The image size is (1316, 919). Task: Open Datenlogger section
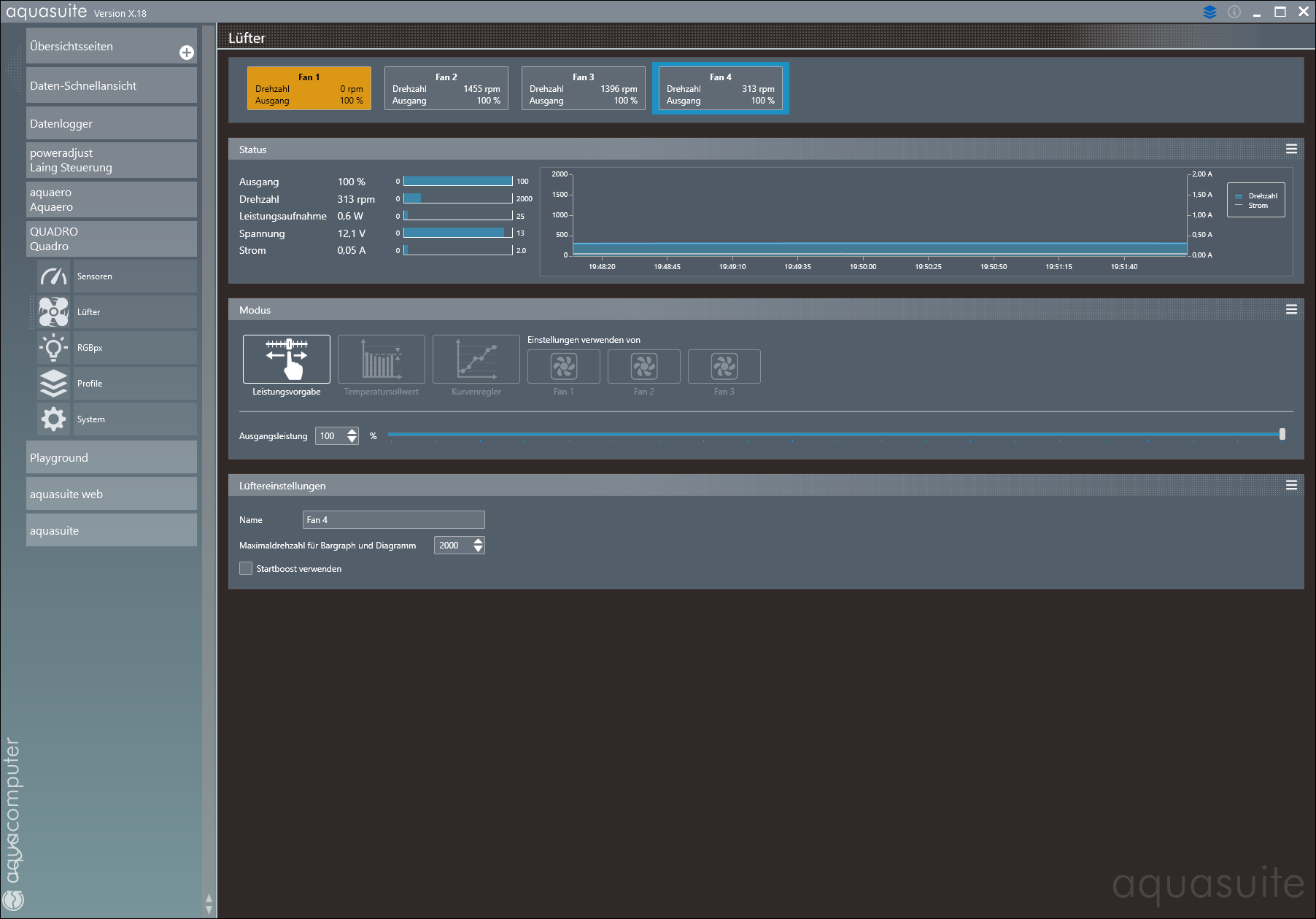pyautogui.click(x=111, y=123)
